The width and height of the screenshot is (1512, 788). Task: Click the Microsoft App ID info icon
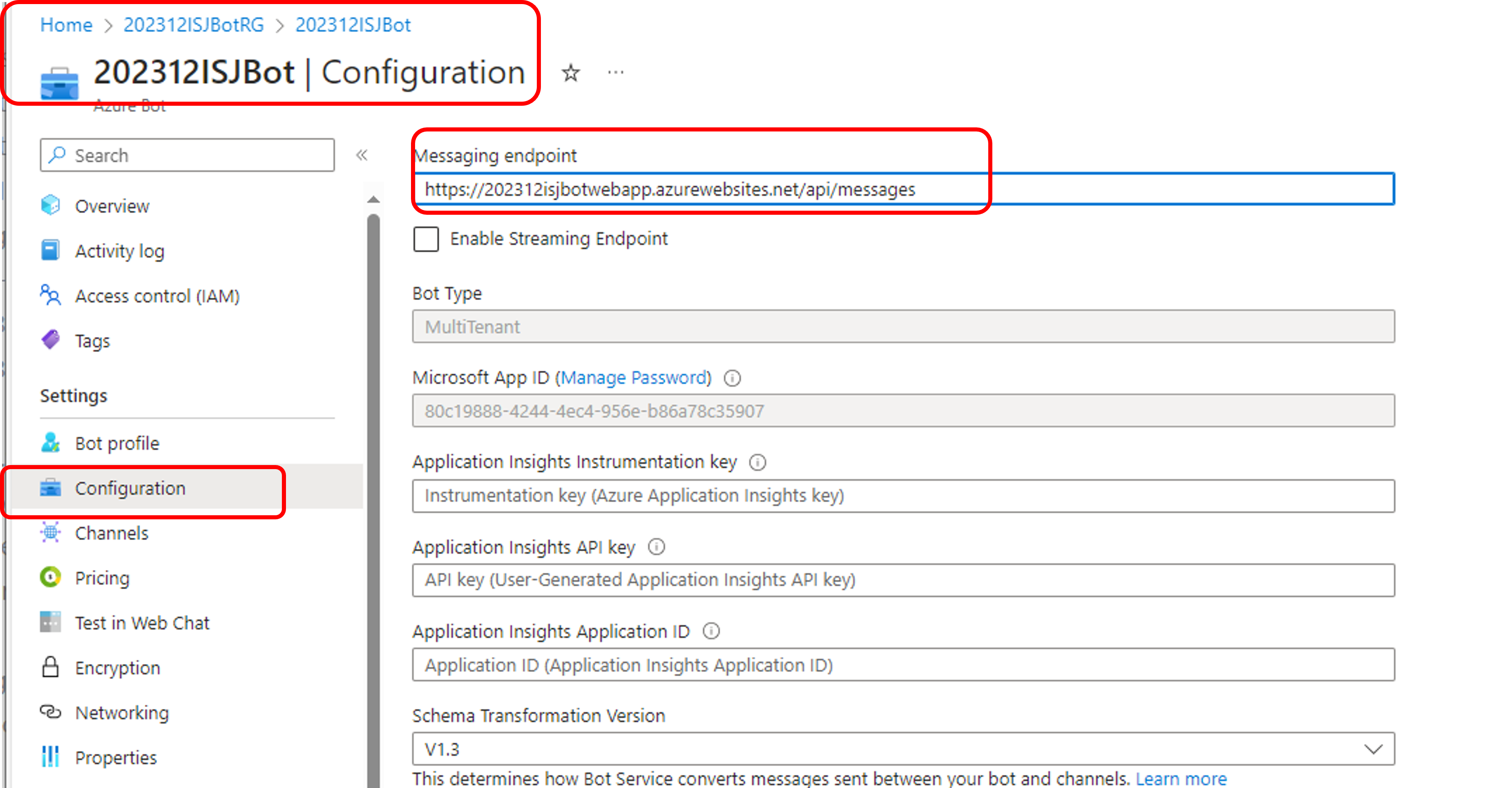click(732, 378)
